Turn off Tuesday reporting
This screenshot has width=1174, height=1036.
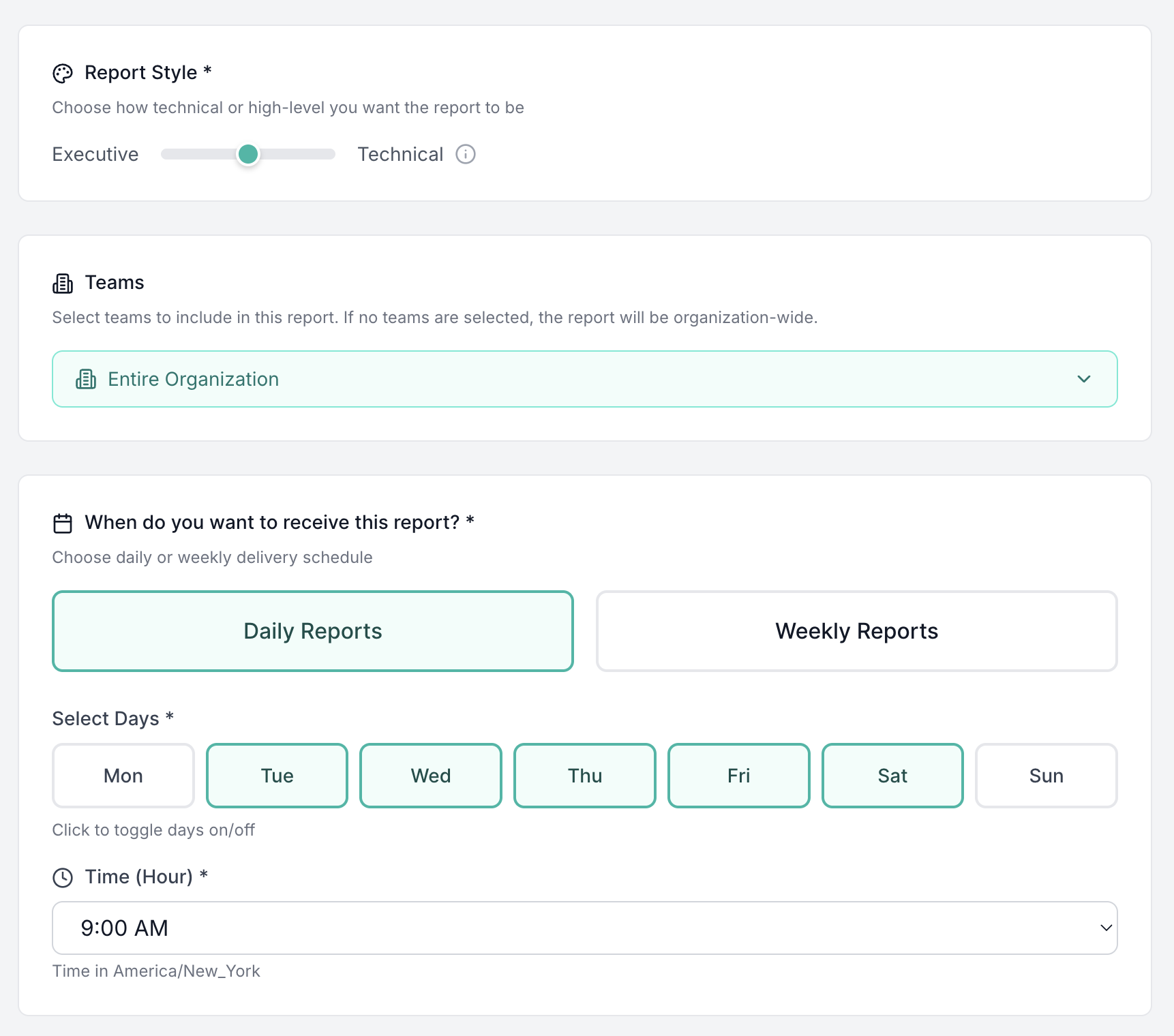tap(277, 776)
